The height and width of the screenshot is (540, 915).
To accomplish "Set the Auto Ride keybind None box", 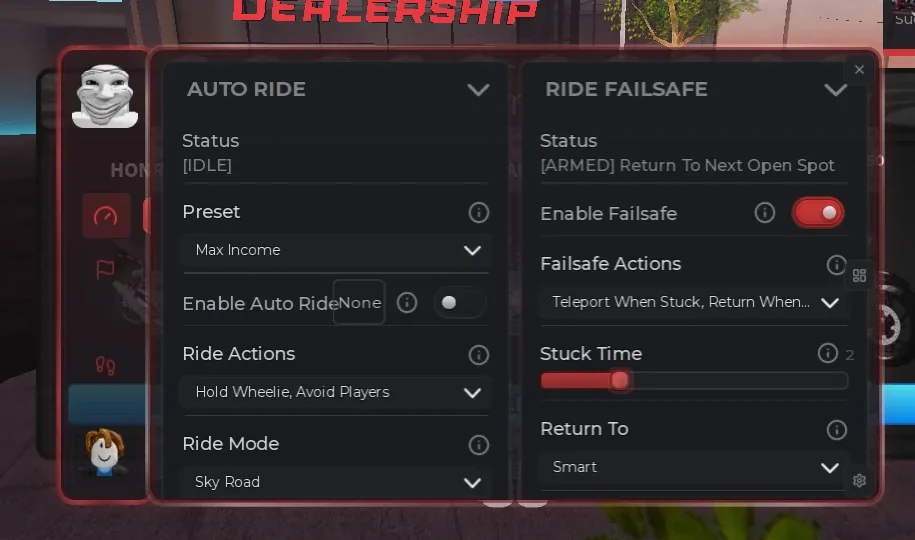I will click(x=359, y=302).
